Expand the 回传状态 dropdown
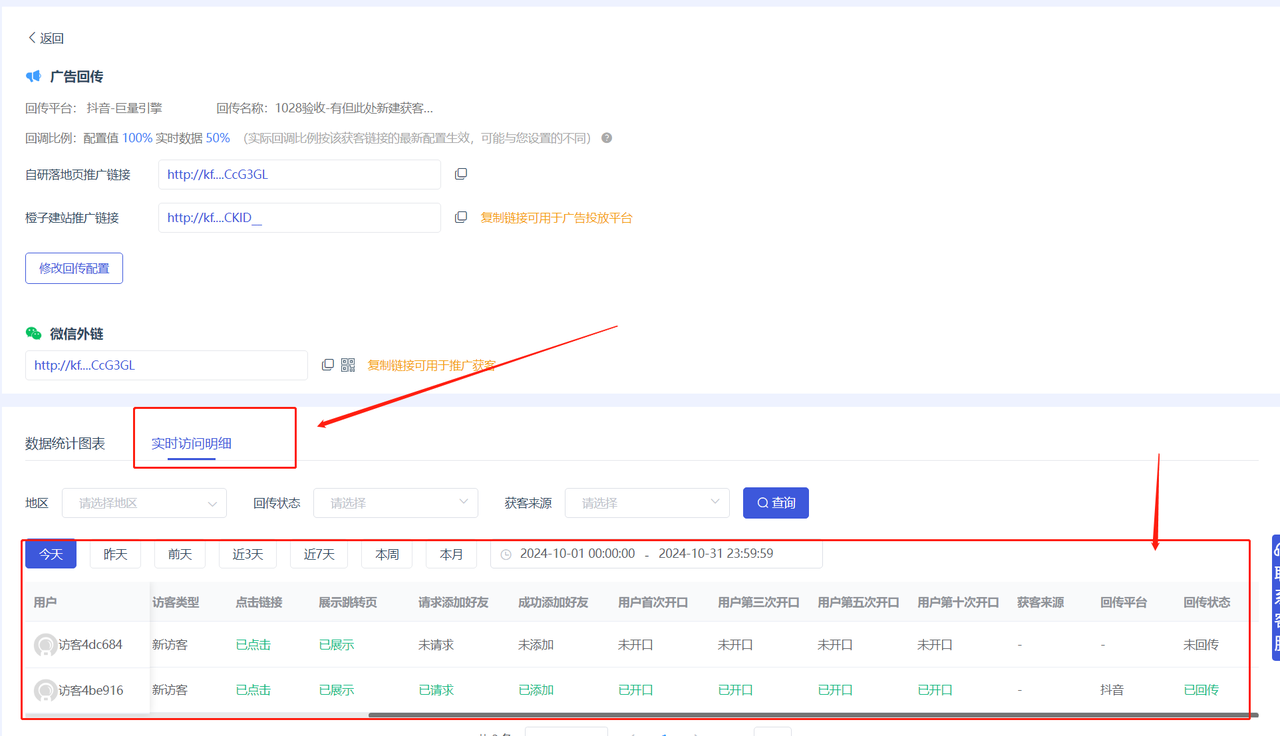This screenshot has height=736, width=1280. pyautogui.click(x=395, y=503)
